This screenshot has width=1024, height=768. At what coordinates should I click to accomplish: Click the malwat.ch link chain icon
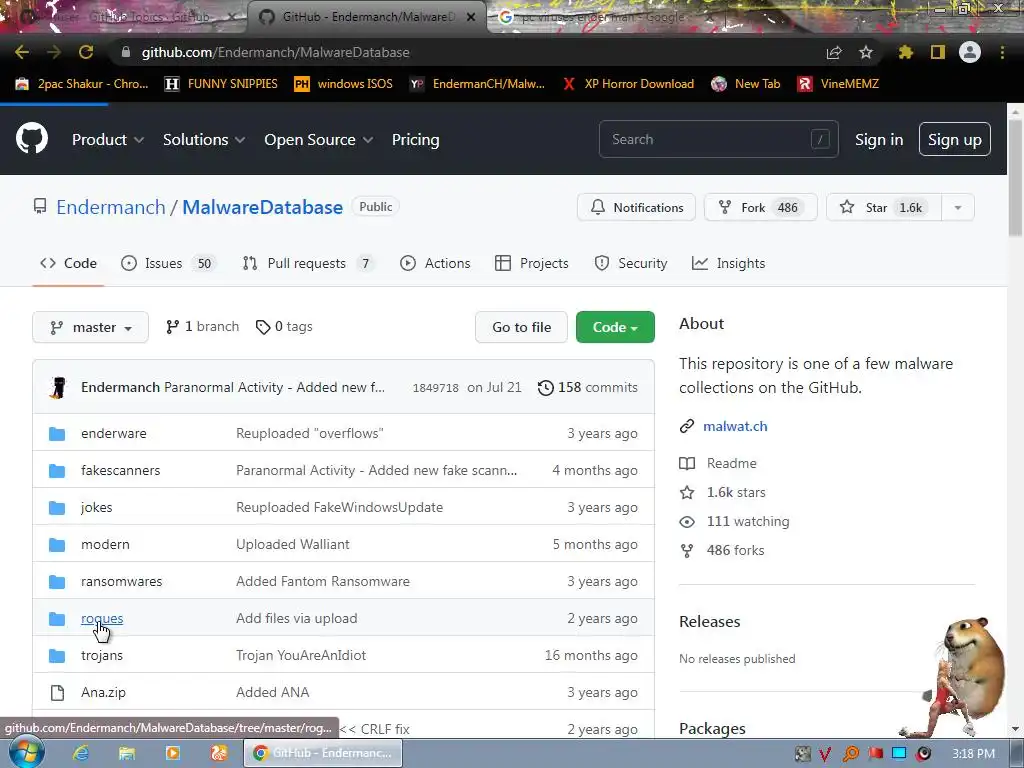[686, 426]
